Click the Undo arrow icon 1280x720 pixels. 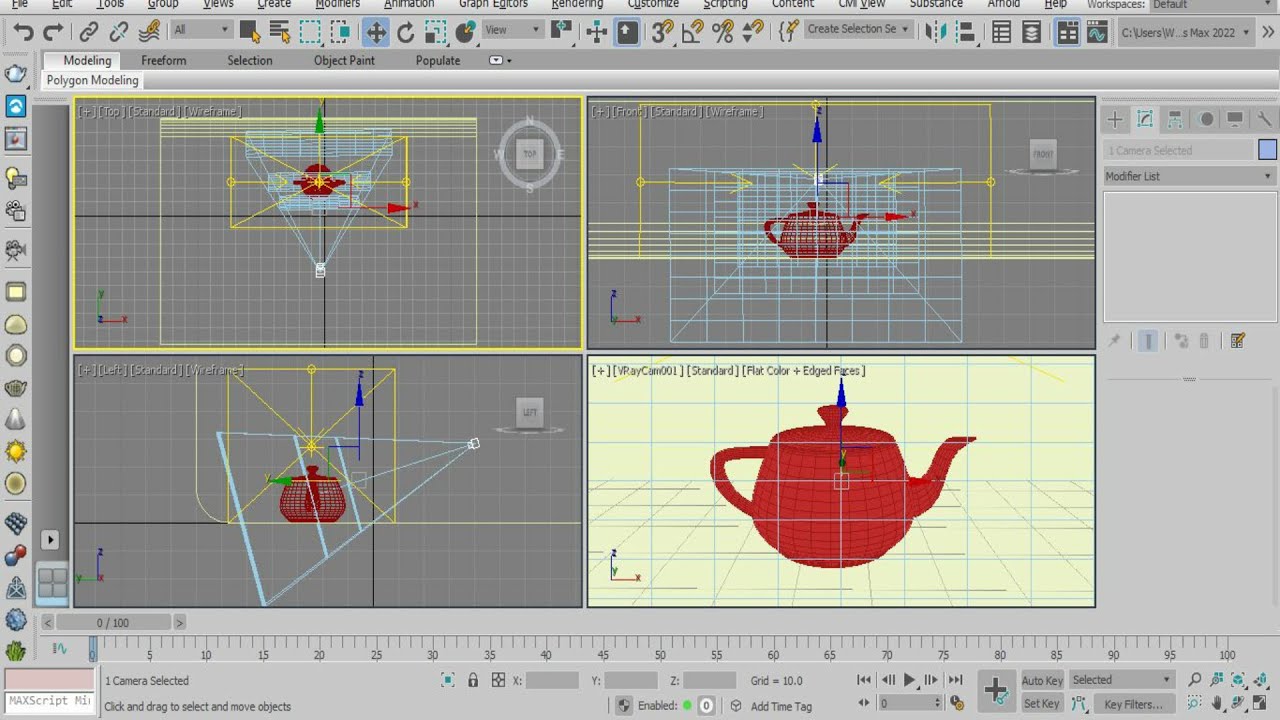(23, 32)
